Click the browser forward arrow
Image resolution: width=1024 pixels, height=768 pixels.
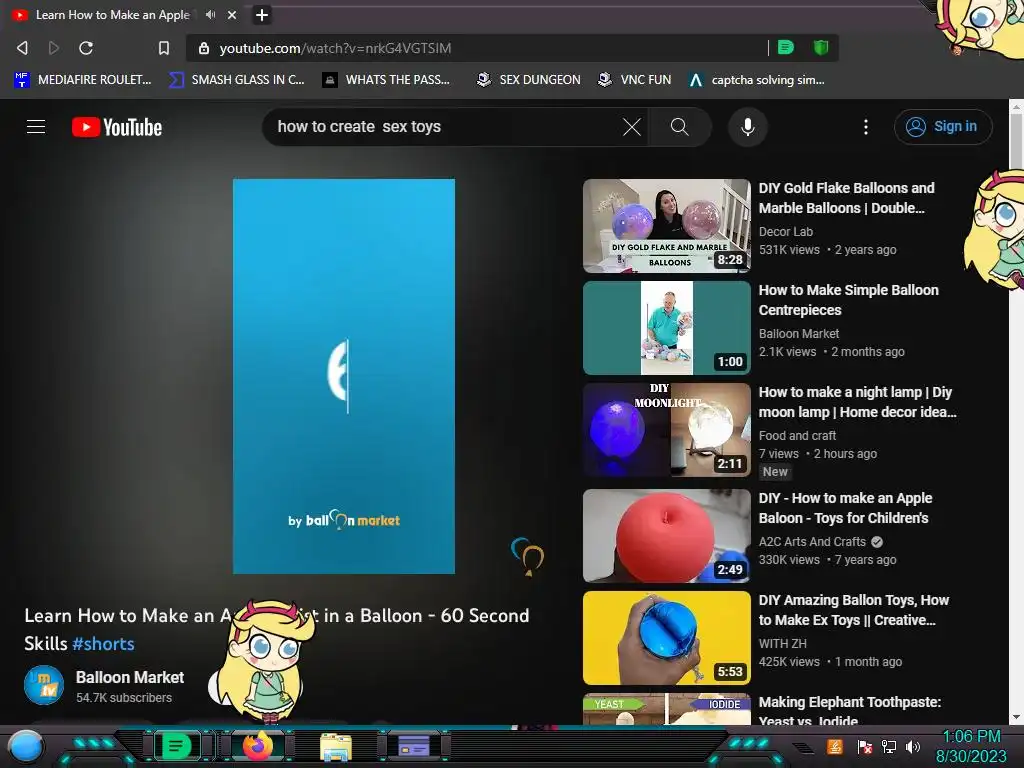click(54, 48)
